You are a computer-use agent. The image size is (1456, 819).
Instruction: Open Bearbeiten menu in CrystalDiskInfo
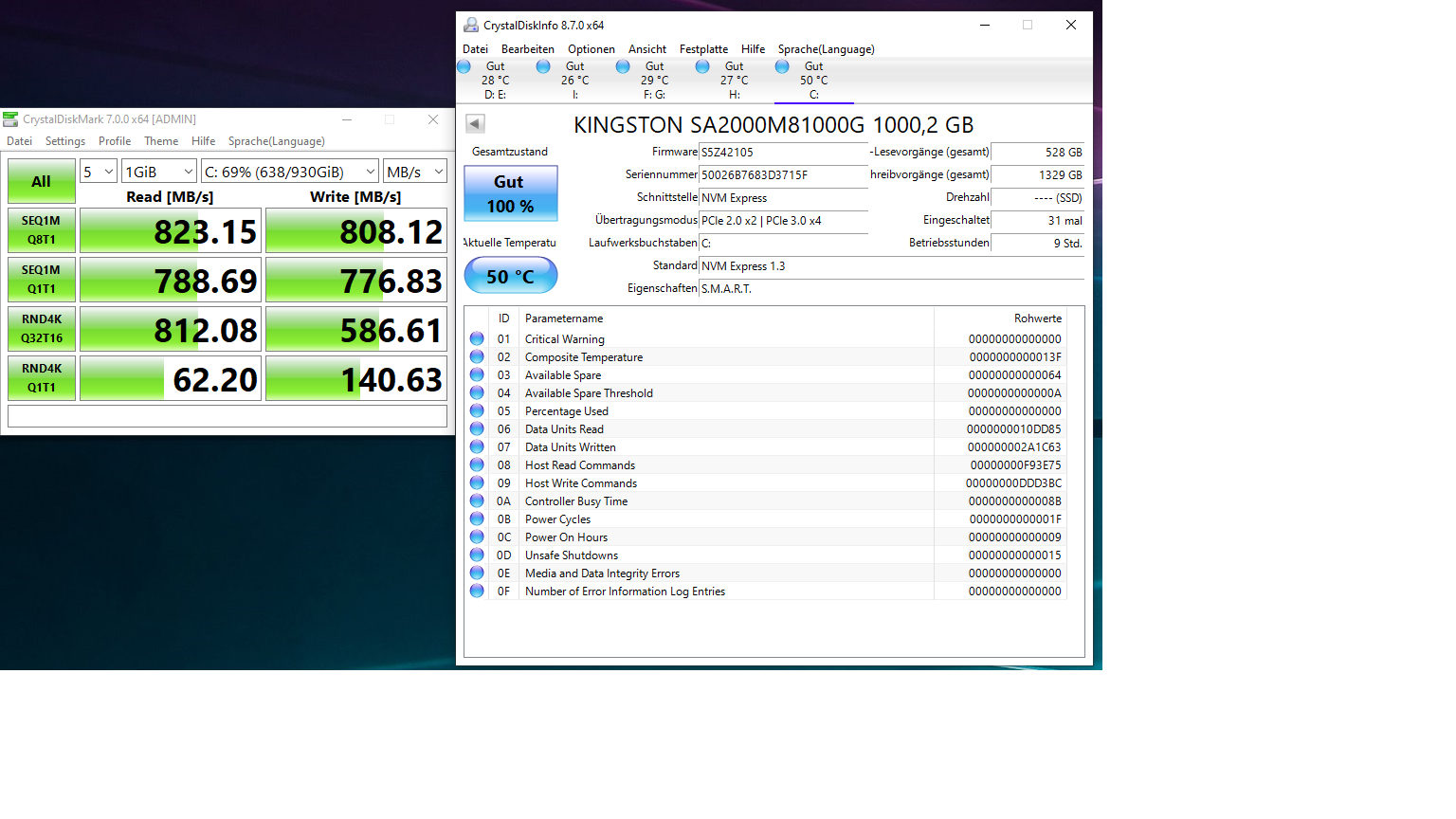point(528,49)
